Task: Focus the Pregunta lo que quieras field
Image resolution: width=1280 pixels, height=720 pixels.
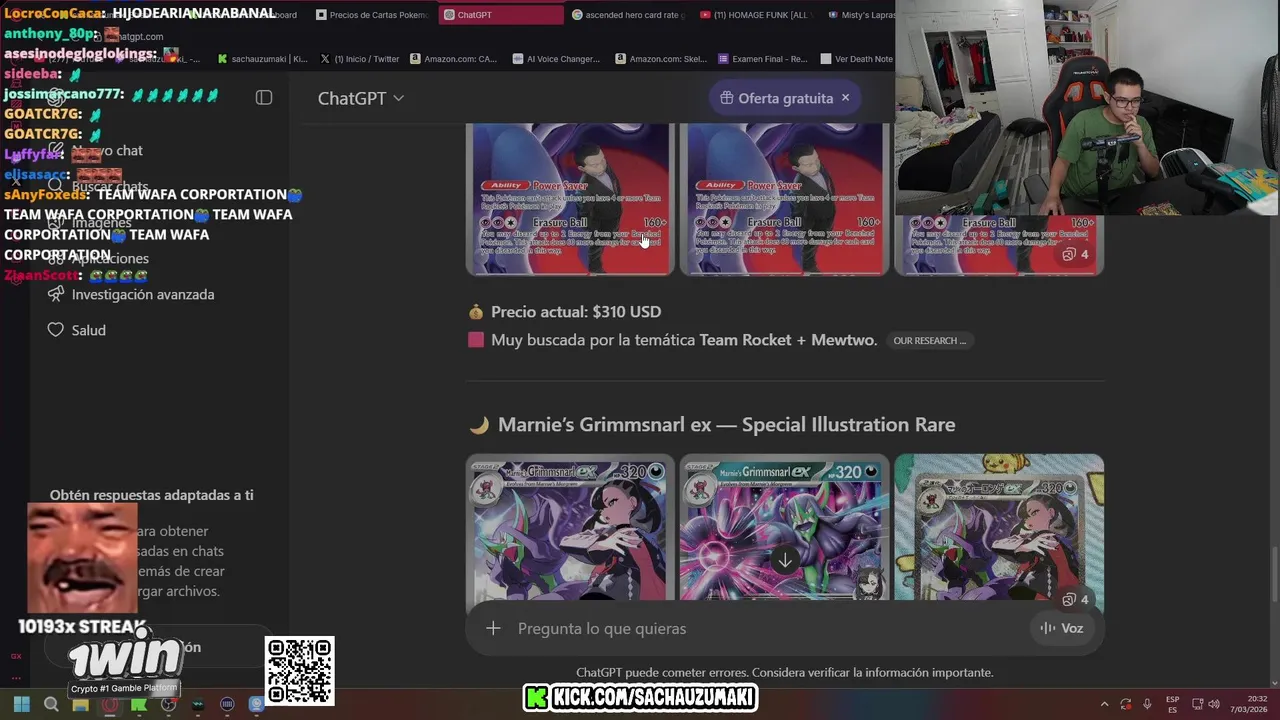Action: 765,628
